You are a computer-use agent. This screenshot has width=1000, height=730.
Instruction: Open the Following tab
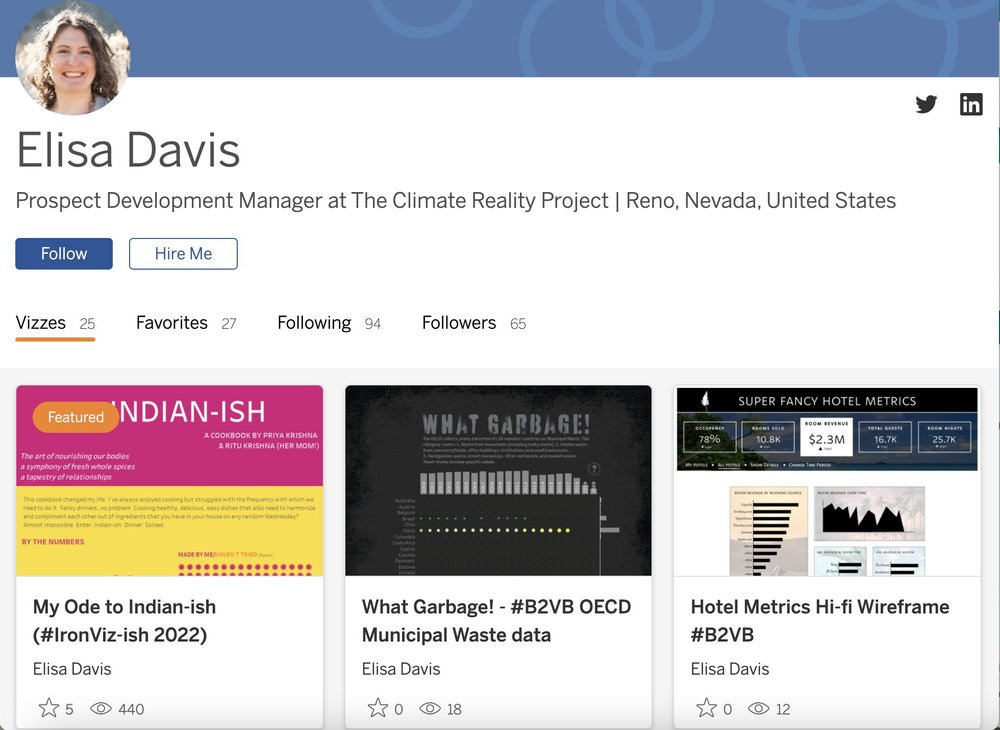tap(329, 323)
